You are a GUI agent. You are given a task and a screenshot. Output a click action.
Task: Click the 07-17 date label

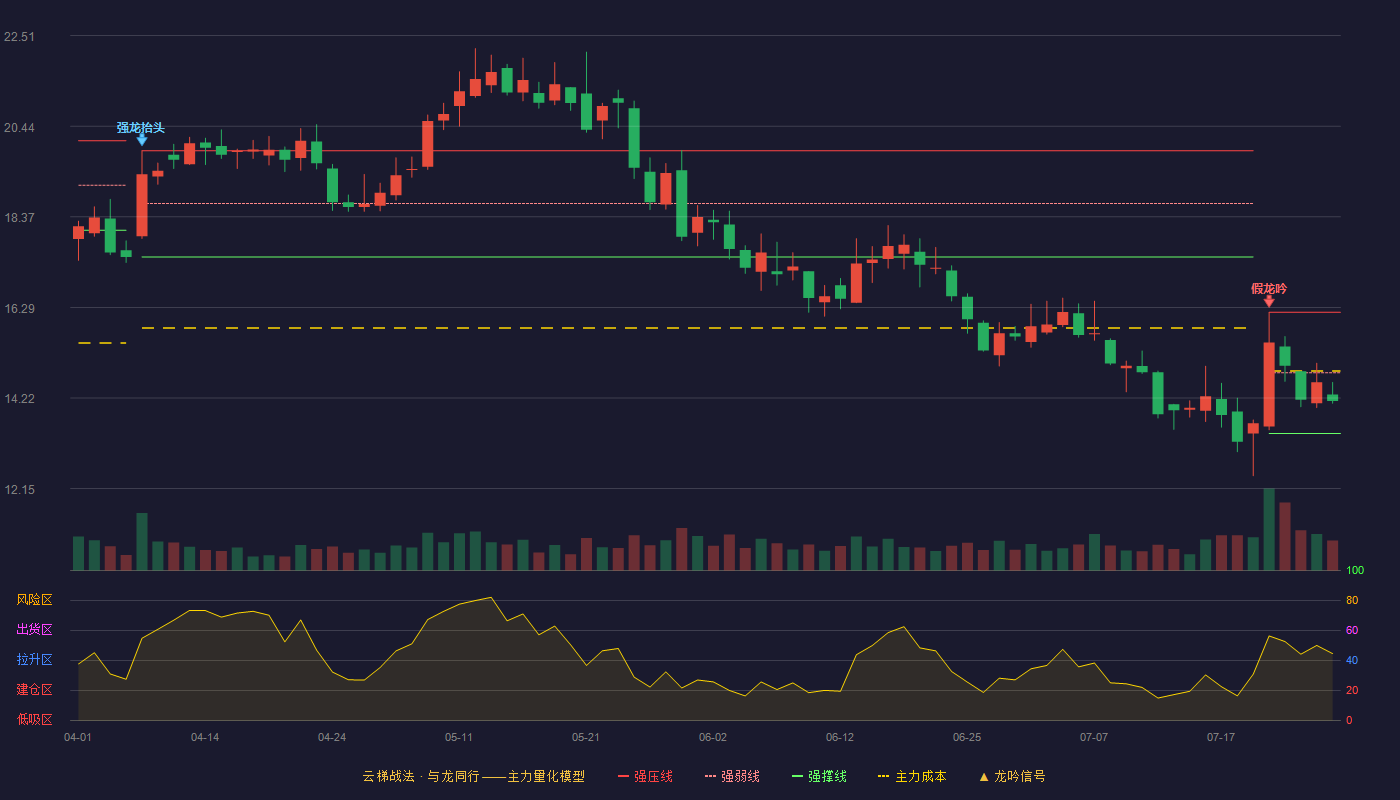click(x=1221, y=737)
